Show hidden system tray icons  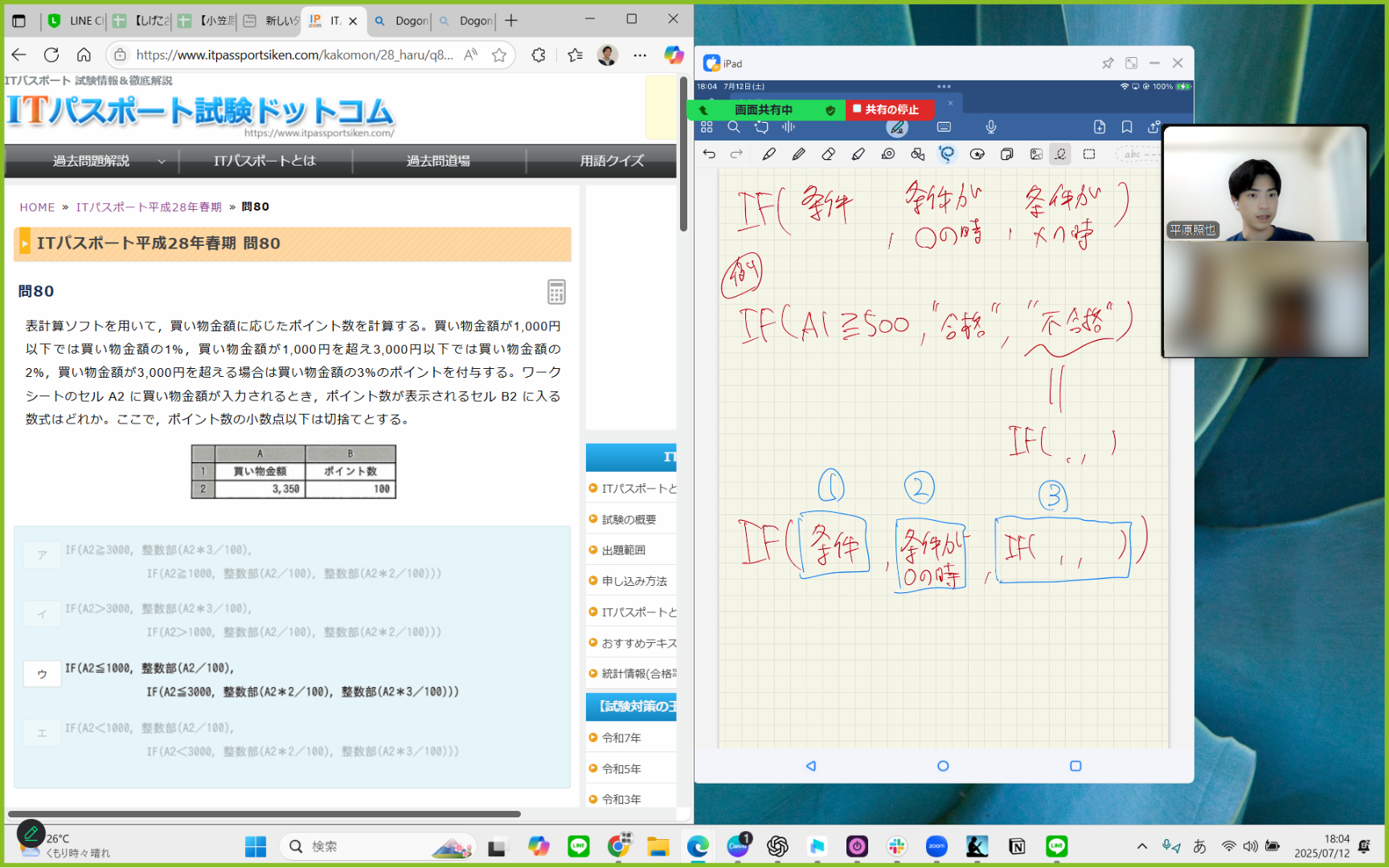click(1141, 846)
